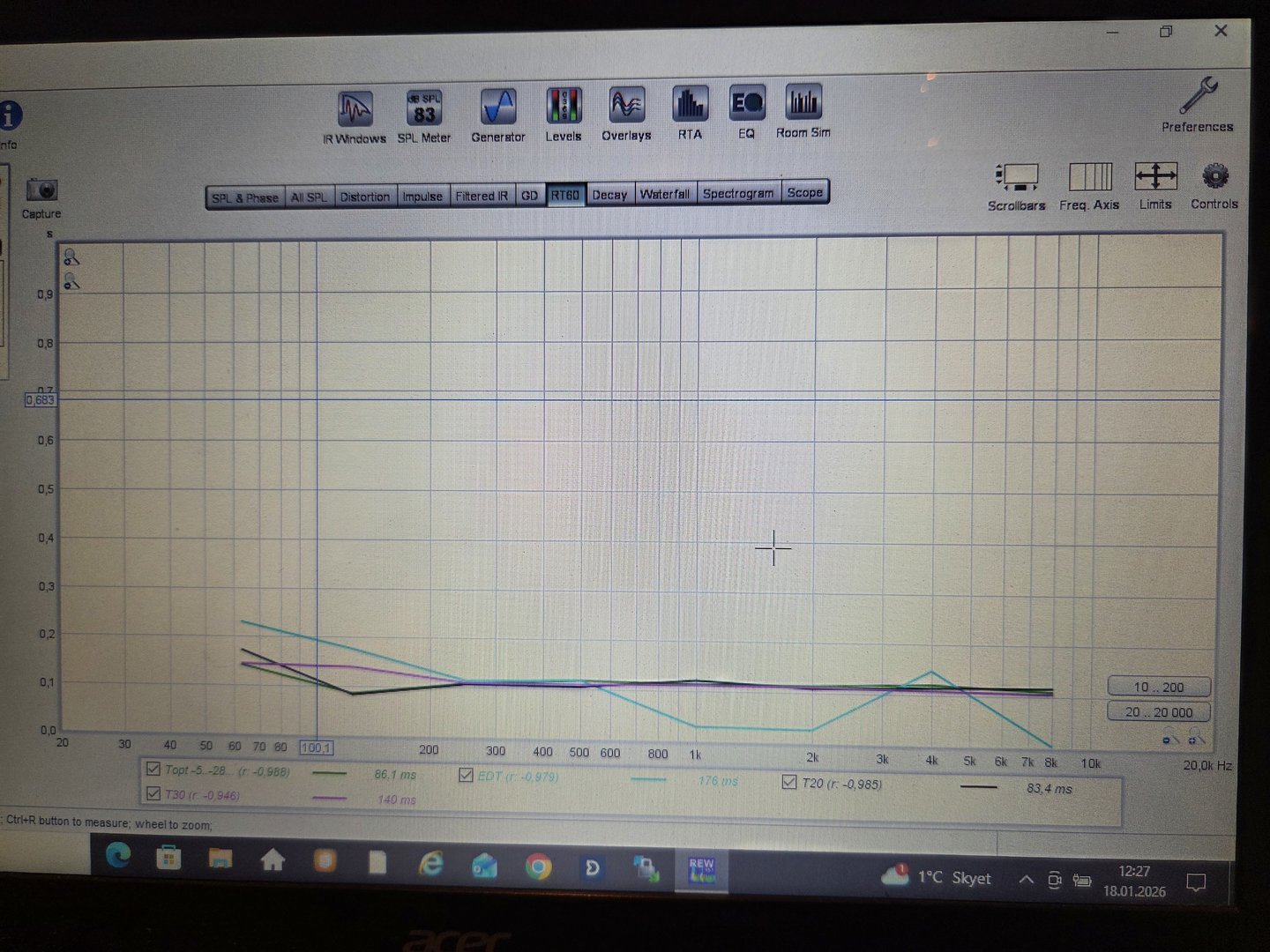Show hidden system tray icons chevron

[1026, 879]
